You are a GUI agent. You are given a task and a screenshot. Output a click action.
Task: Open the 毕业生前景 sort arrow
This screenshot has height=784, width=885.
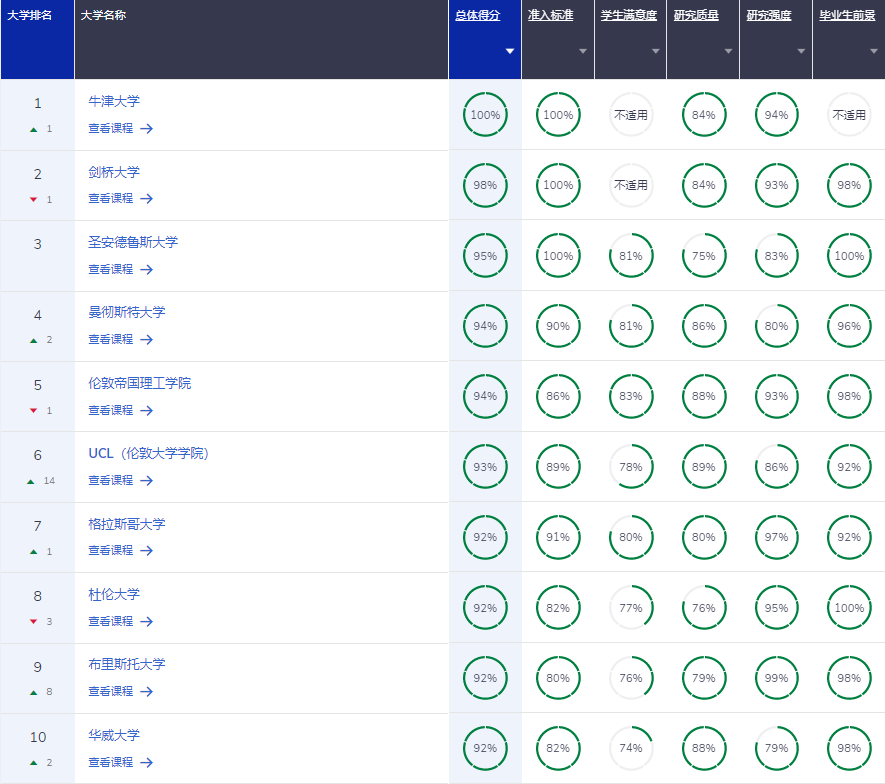click(874, 51)
